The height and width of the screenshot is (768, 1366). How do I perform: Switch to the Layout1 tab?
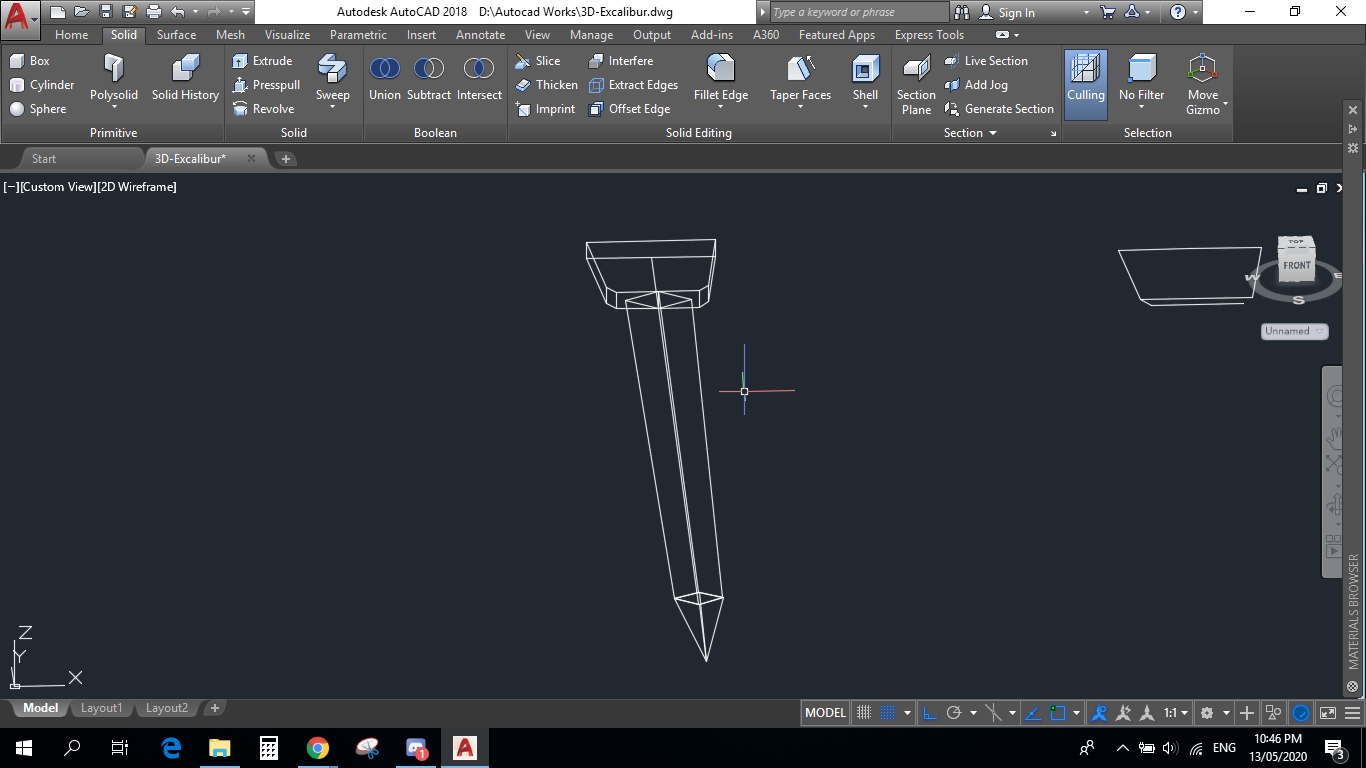click(x=101, y=708)
